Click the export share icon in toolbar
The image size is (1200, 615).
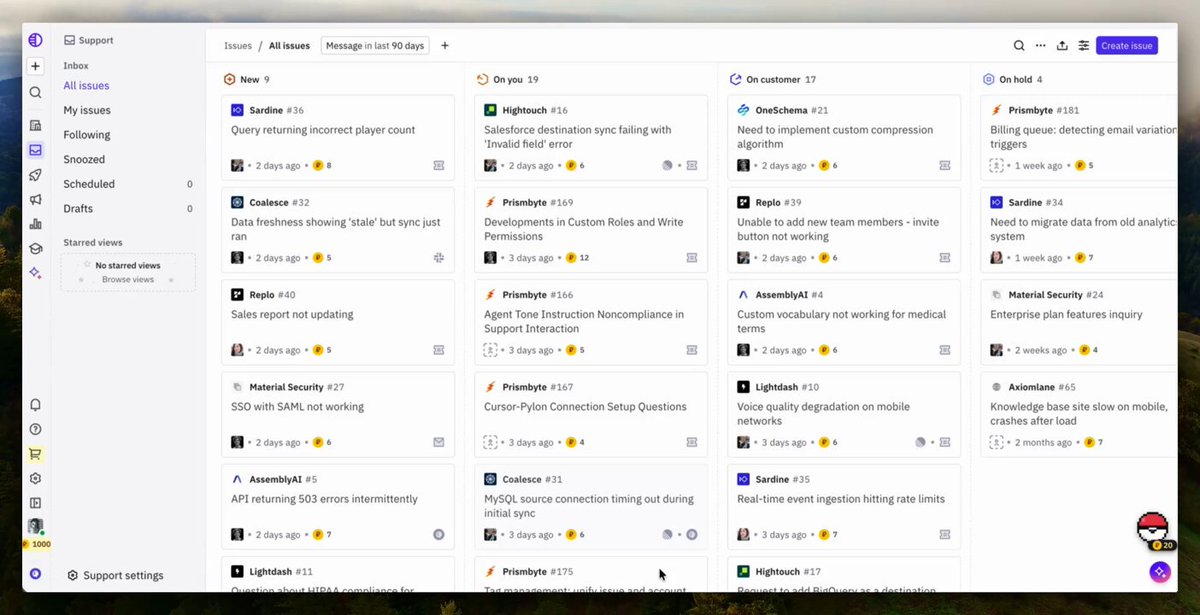click(1062, 45)
